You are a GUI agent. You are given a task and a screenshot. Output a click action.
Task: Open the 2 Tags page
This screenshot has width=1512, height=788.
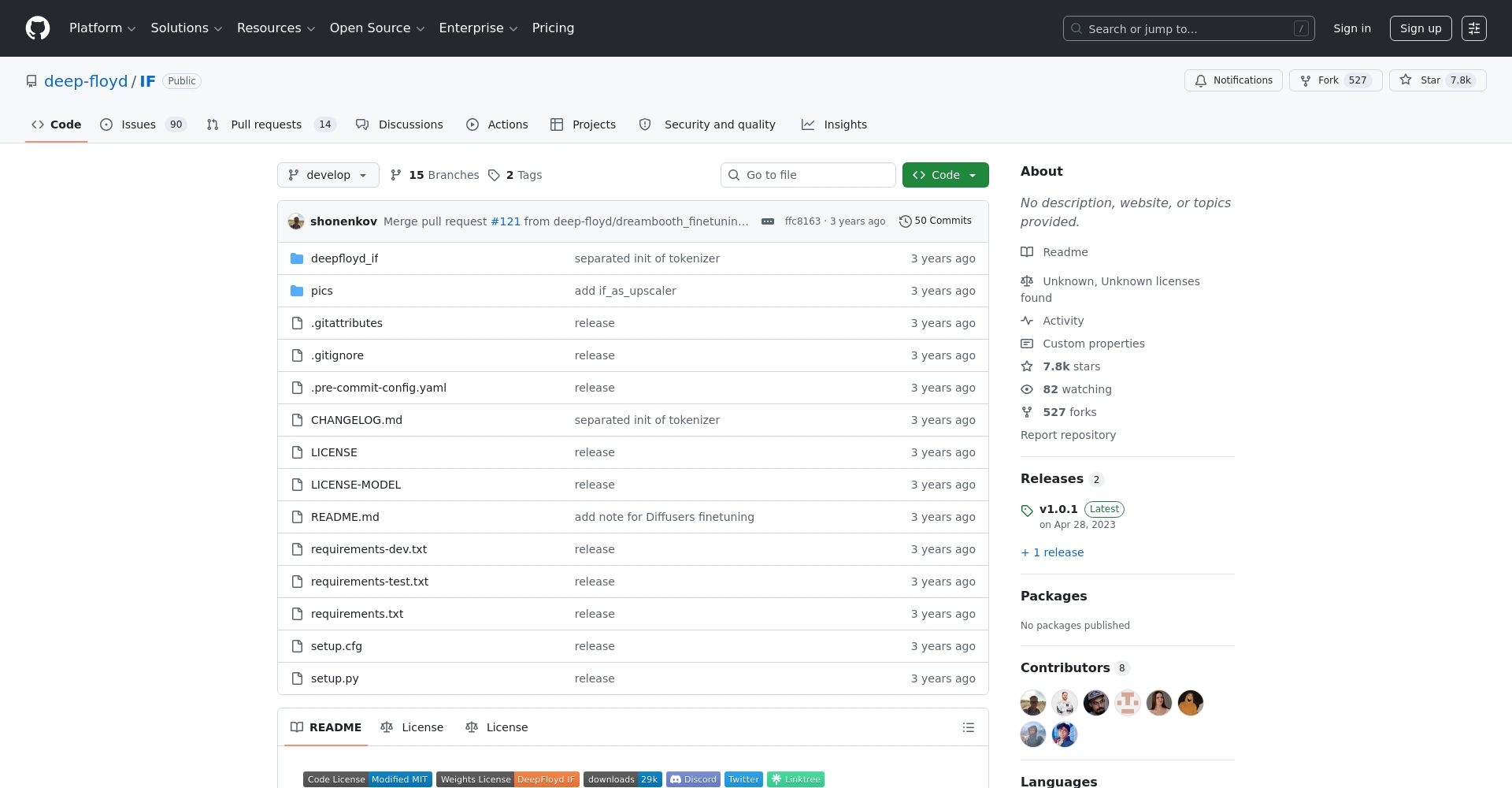pyautogui.click(x=515, y=175)
